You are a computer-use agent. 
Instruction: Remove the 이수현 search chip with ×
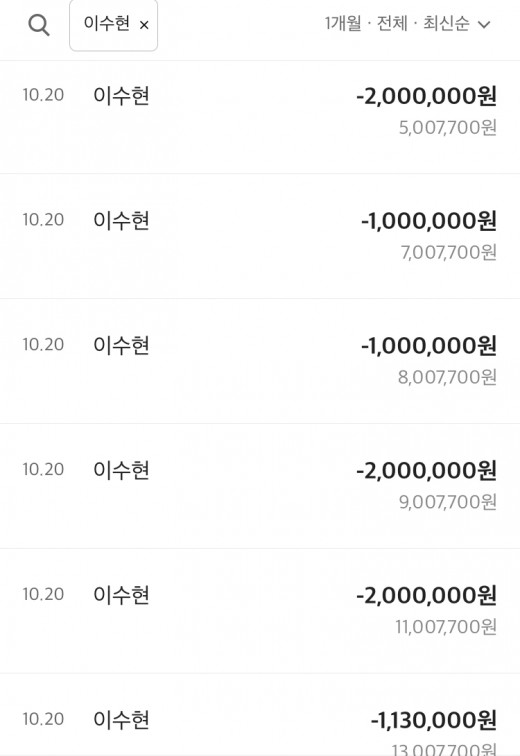pos(144,25)
